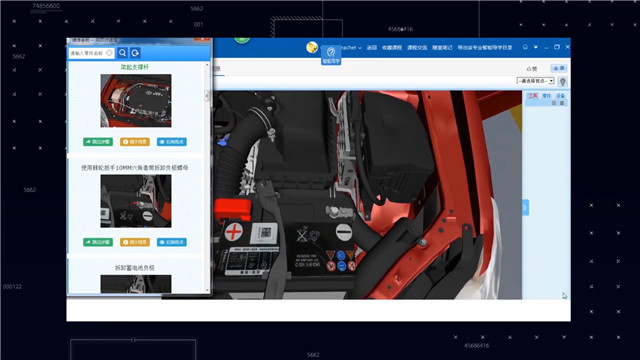
Task: Click the 全屏 fullscreen button
Action: (x=558, y=68)
